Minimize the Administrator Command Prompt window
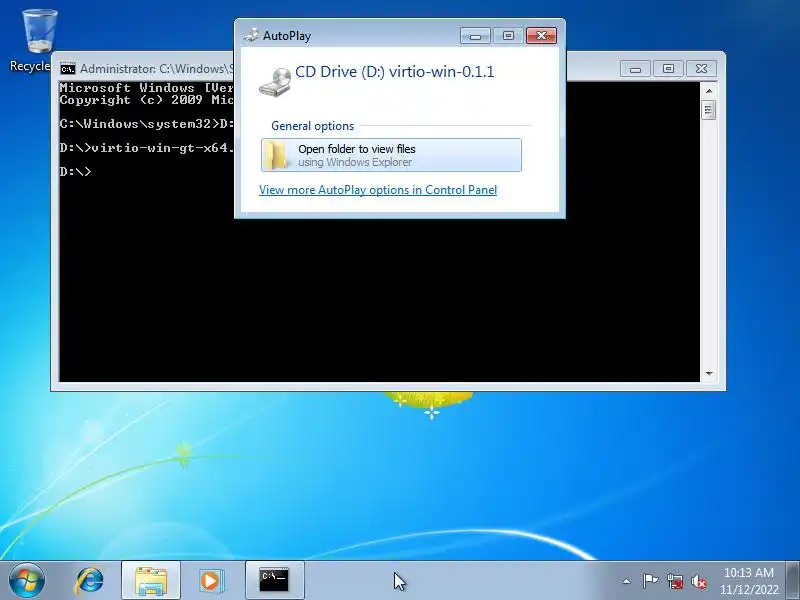 635,69
